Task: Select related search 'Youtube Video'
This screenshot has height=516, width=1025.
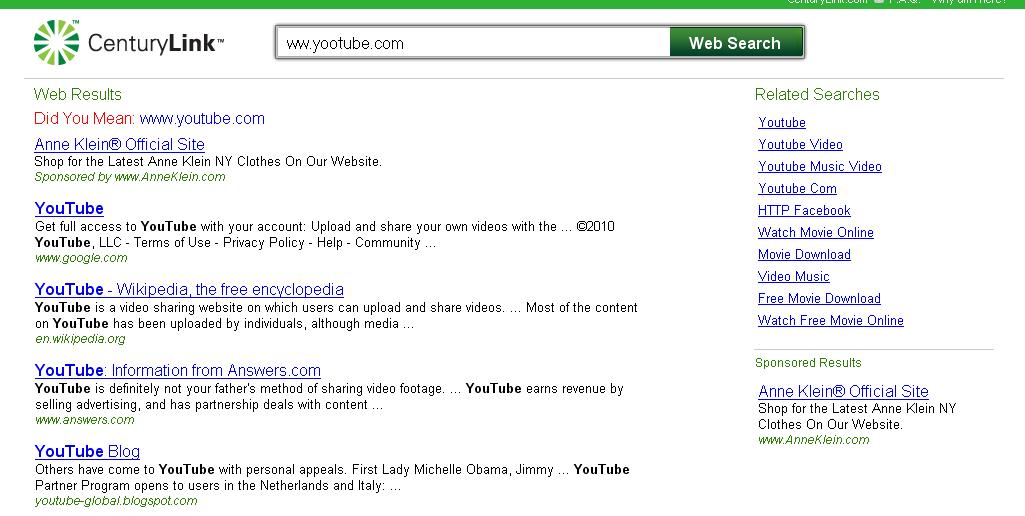Action: coord(800,145)
